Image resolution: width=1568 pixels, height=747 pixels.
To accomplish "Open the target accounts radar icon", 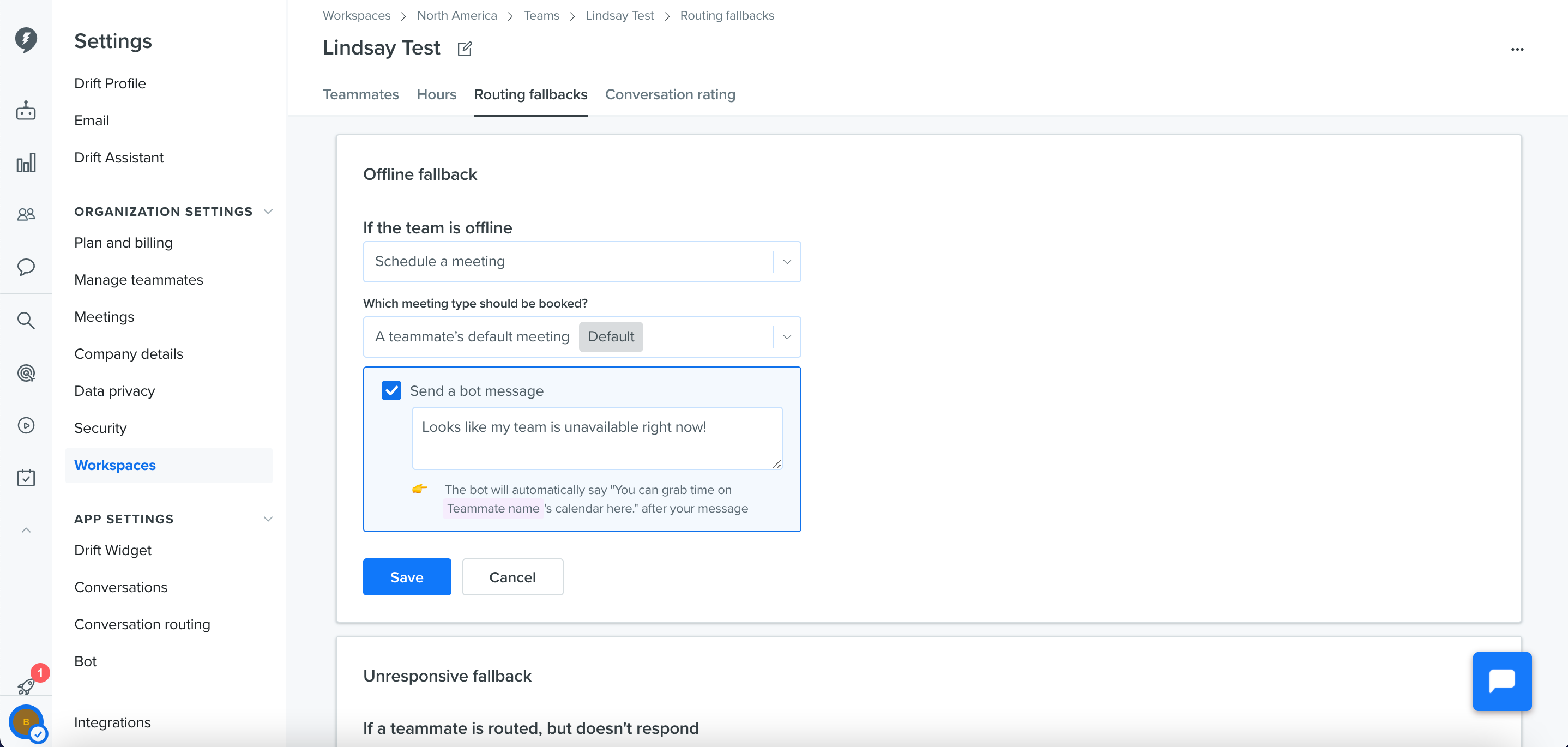I will click(x=26, y=372).
